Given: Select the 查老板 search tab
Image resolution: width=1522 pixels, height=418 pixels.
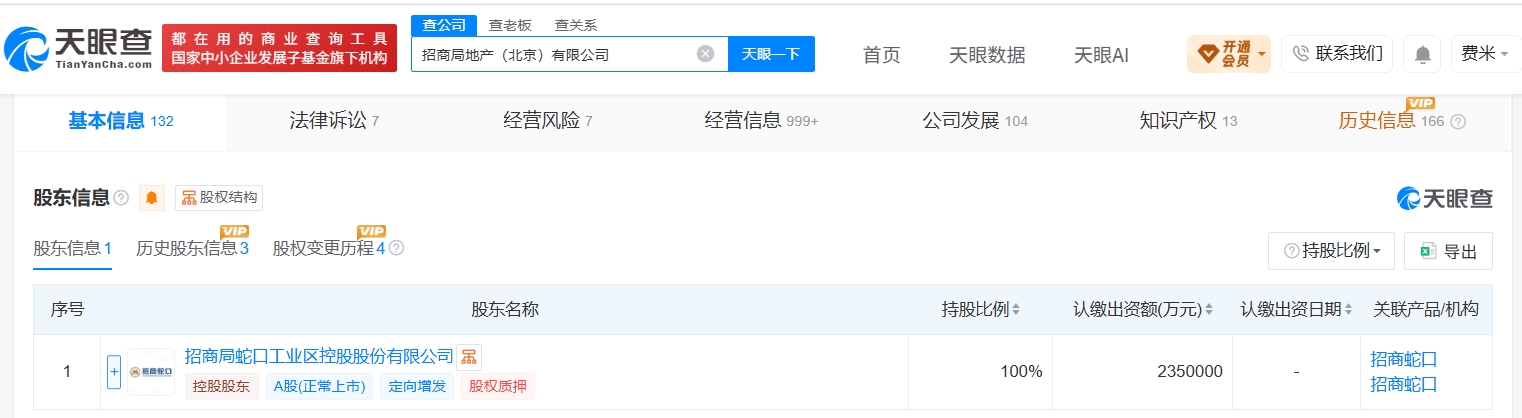Looking at the screenshot, I should [510, 25].
